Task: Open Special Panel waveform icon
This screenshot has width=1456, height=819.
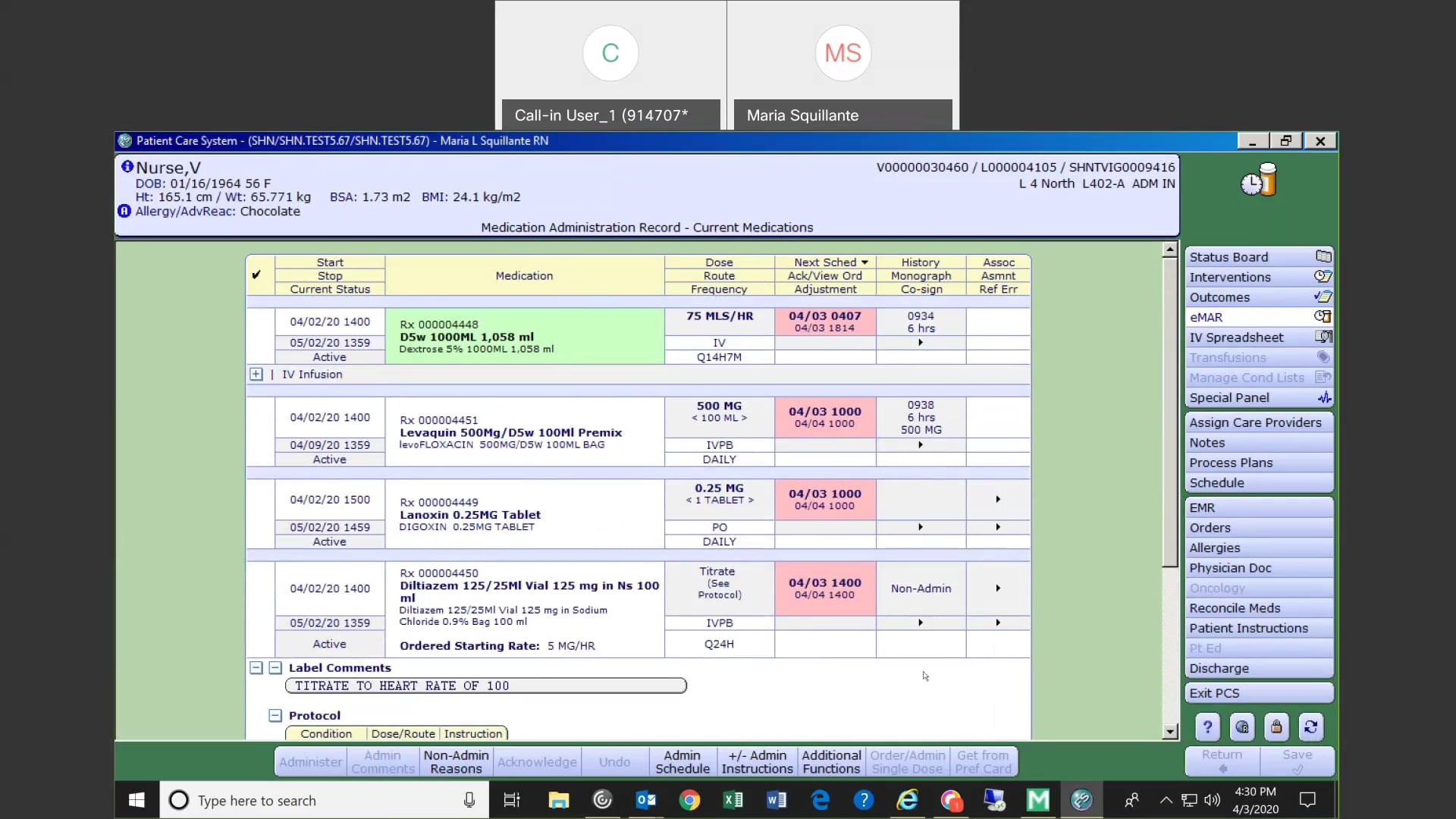Action: [x=1324, y=397]
